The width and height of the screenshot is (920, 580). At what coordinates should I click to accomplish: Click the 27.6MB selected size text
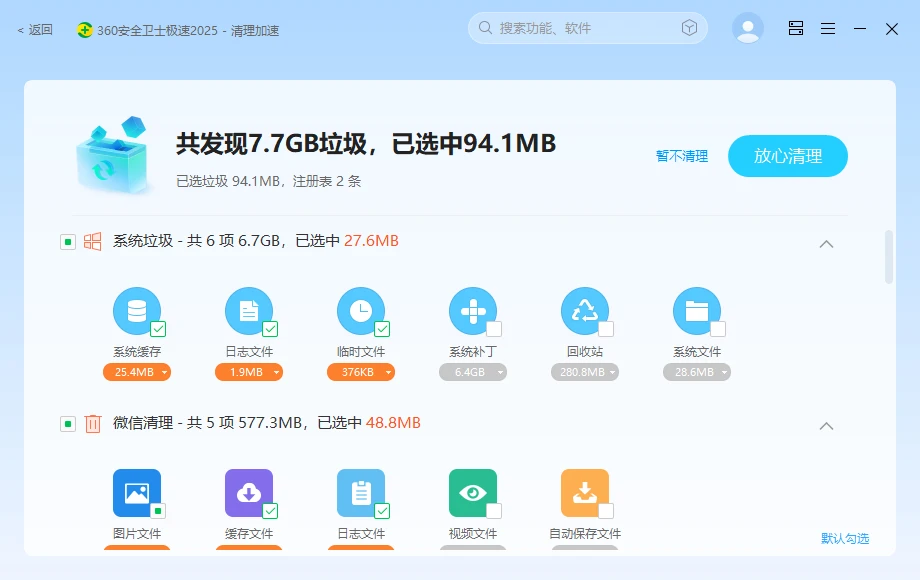coord(371,241)
